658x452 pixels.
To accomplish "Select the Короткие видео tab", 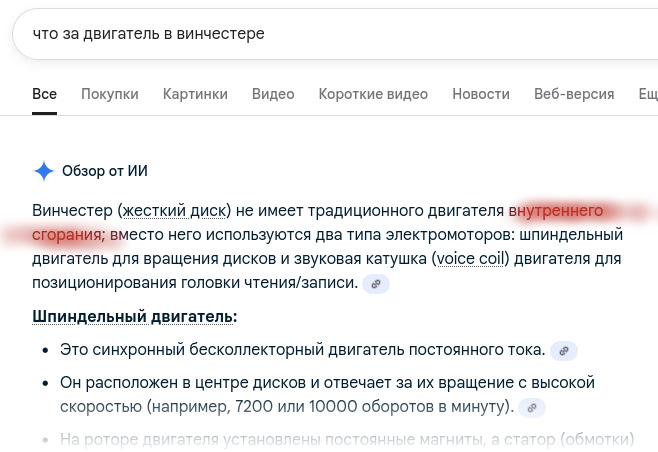I will (373, 94).
